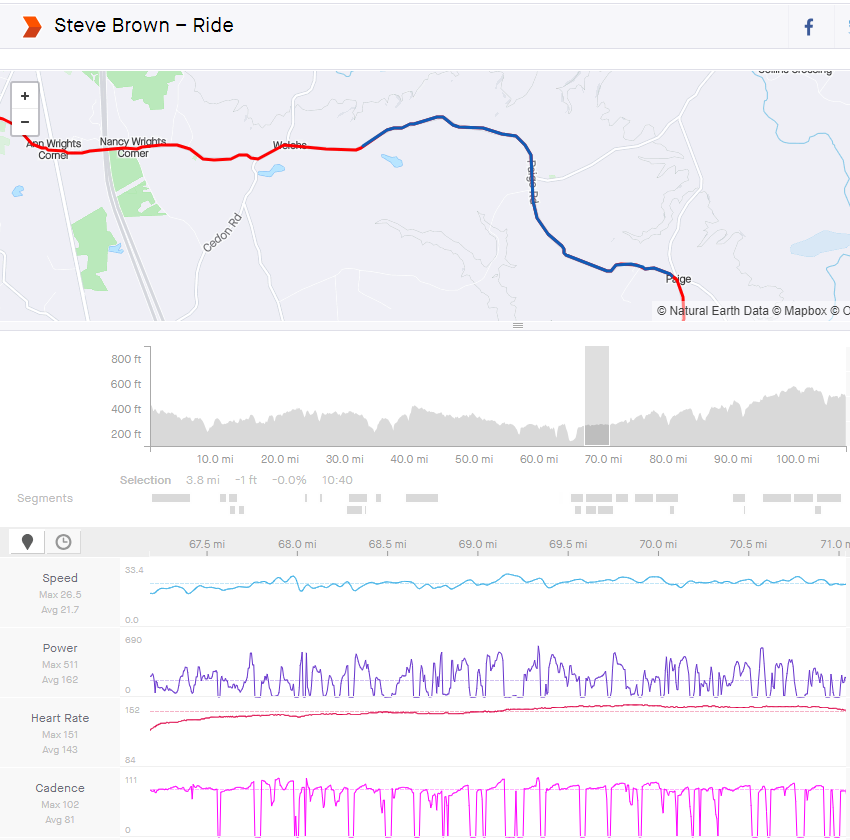The width and height of the screenshot is (850, 840).
Task: Switch chart axis to distance view
Action: click(27, 542)
